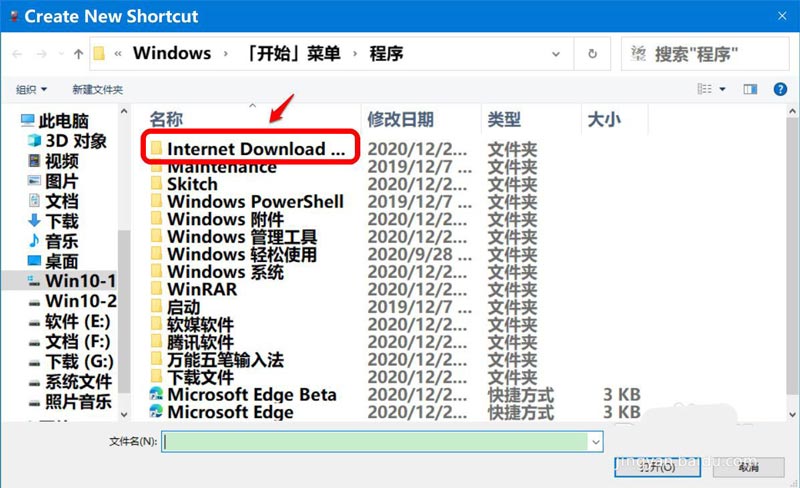Click 新建文件夹 button
The width and height of the screenshot is (800, 488).
pos(97,90)
